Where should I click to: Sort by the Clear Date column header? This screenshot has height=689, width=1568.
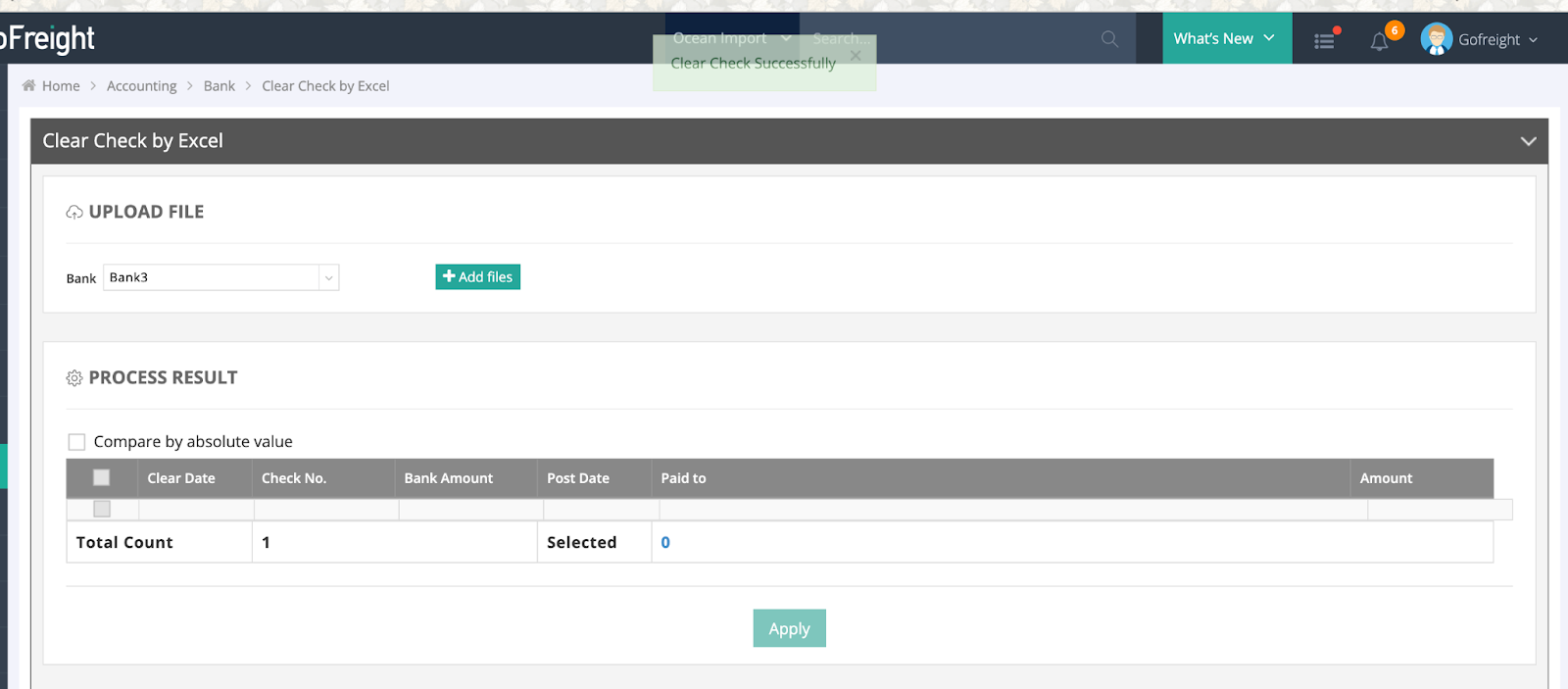(181, 478)
